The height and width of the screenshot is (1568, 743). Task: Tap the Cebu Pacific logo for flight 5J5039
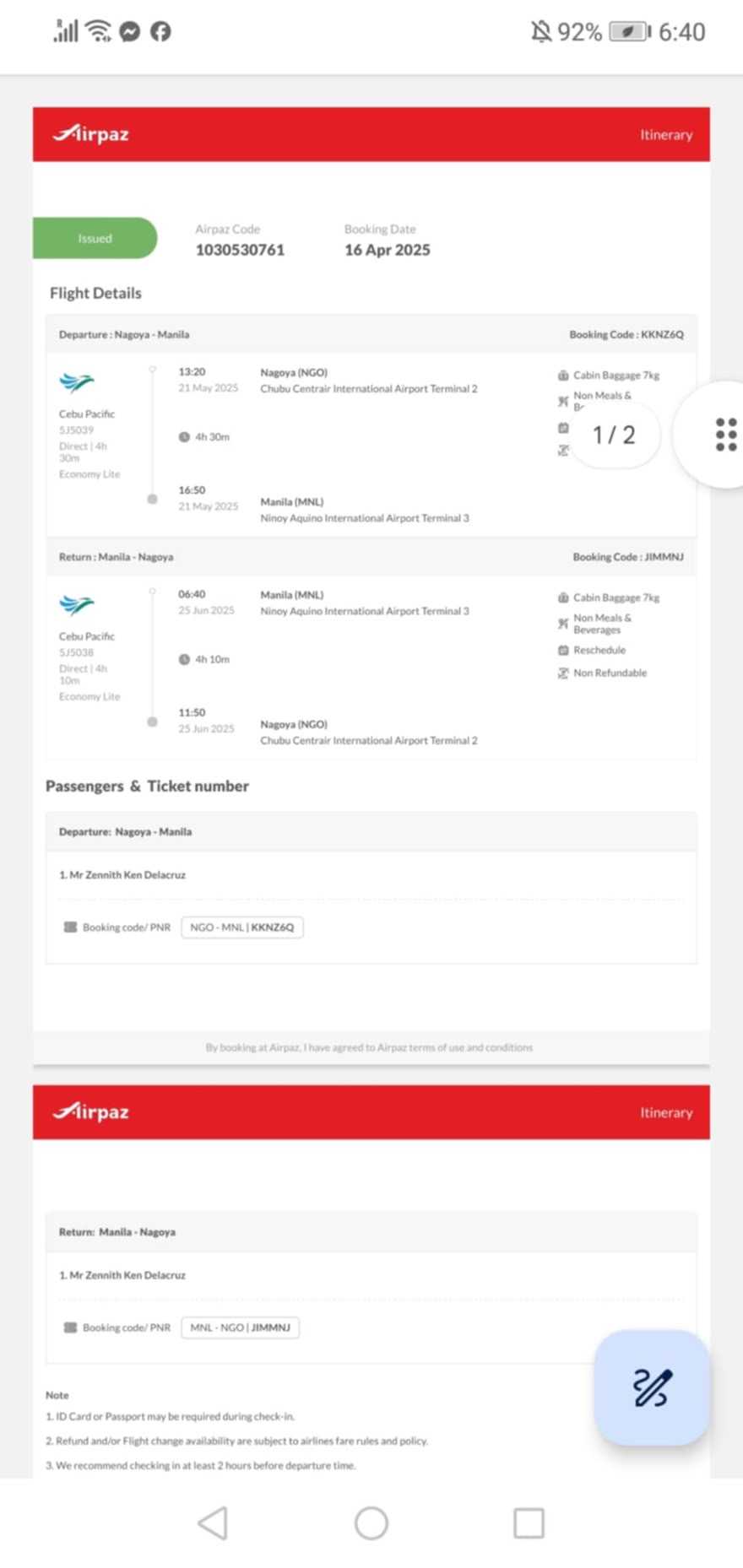point(77,383)
